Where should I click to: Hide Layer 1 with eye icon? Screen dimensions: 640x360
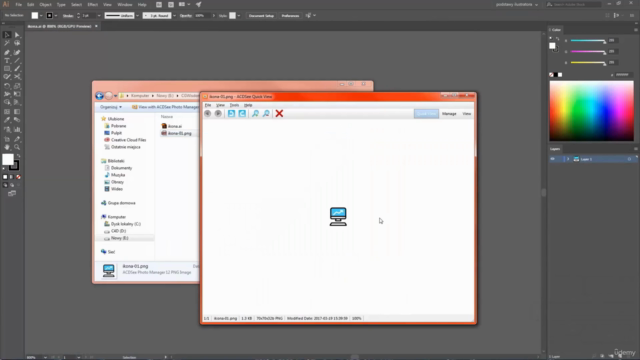[553, 159]
